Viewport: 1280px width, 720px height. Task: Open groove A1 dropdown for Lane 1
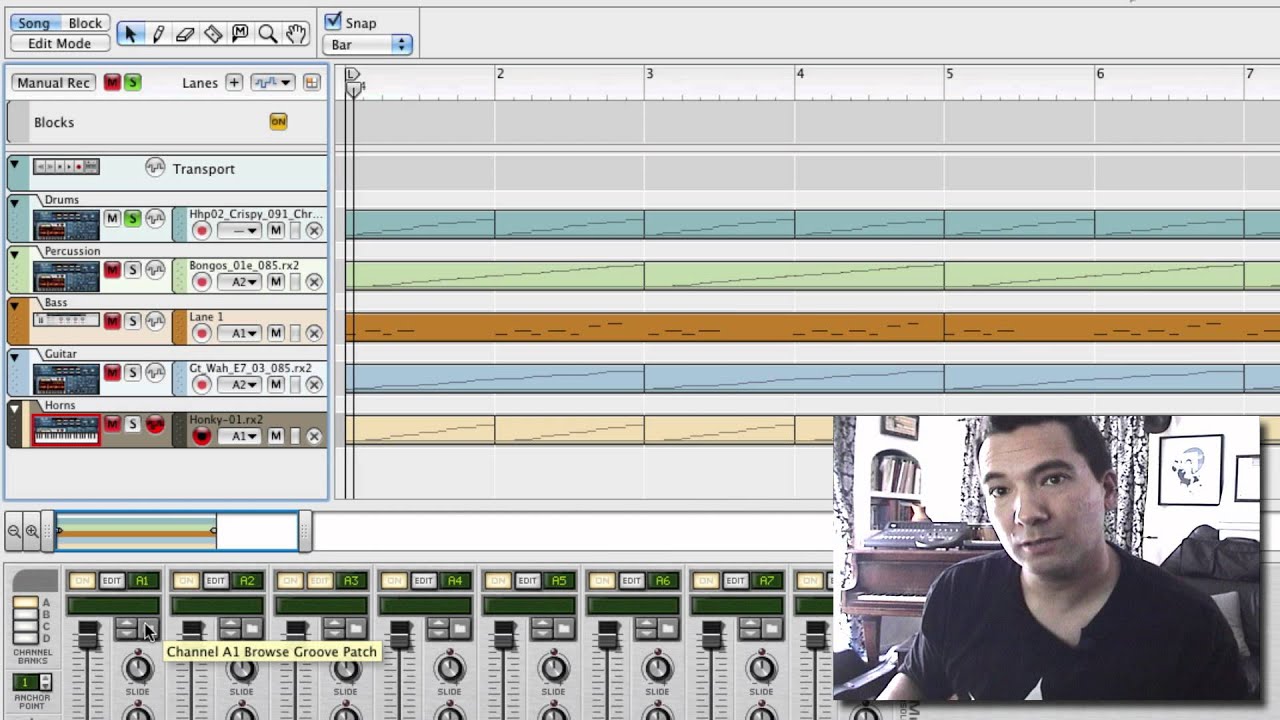239,333
